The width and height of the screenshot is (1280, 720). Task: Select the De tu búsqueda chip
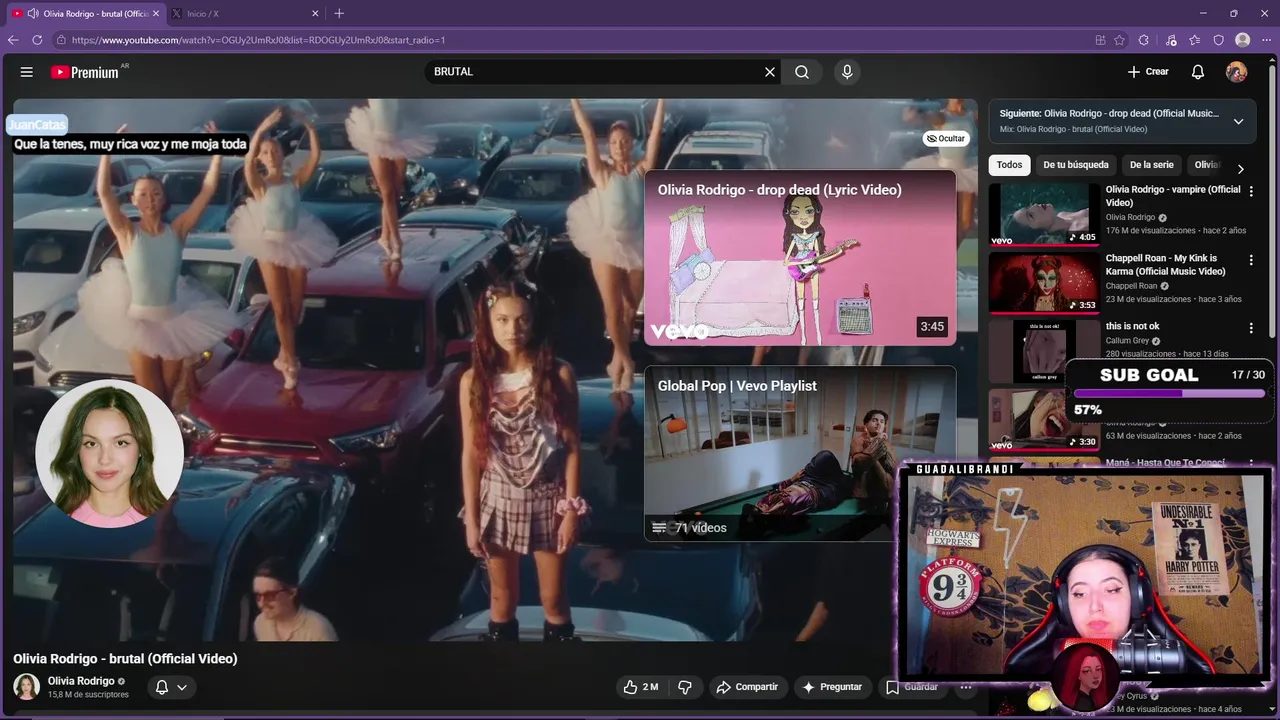[x=1076, y=165]
